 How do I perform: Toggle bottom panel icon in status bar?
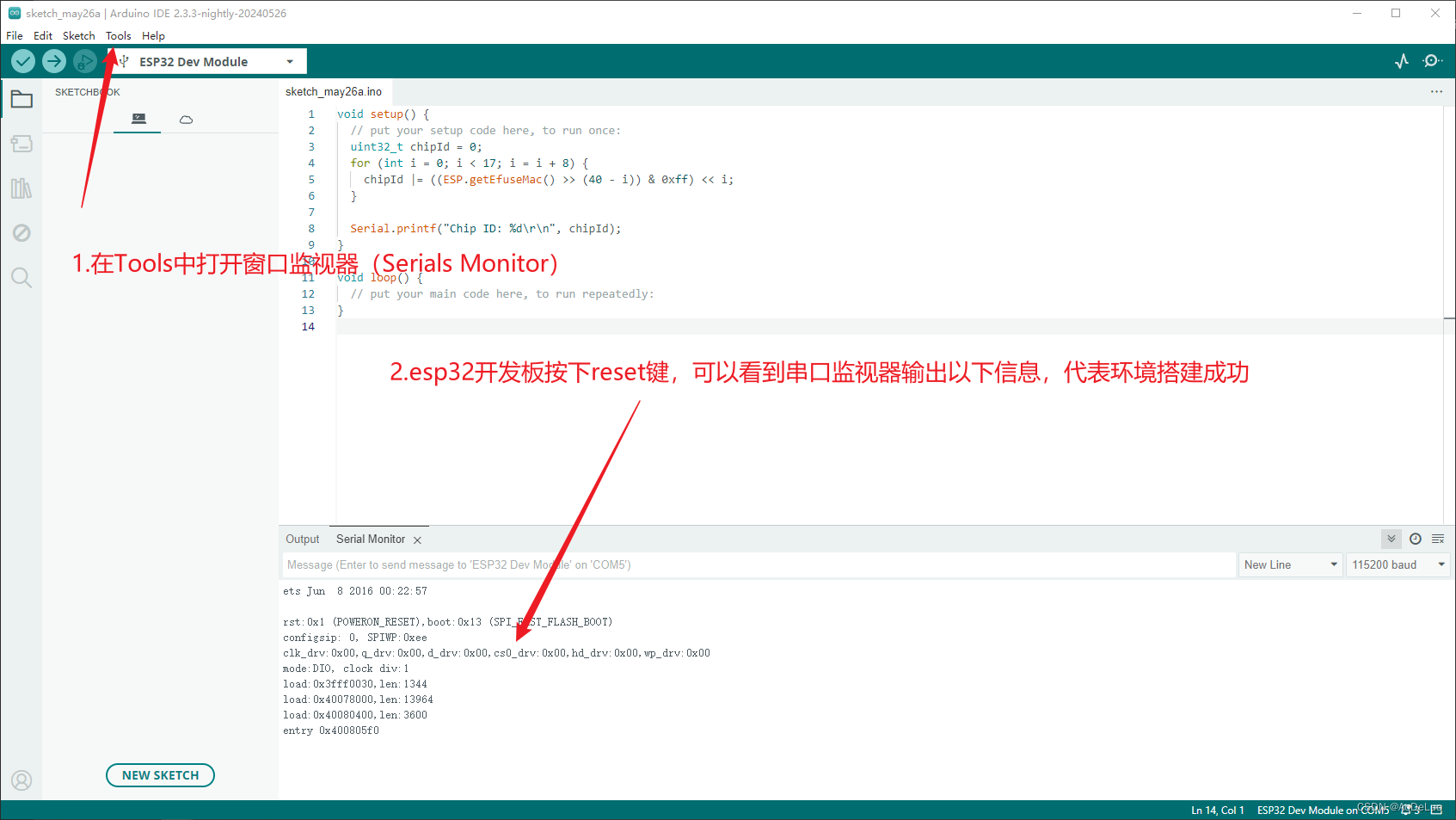point(1436,810)
